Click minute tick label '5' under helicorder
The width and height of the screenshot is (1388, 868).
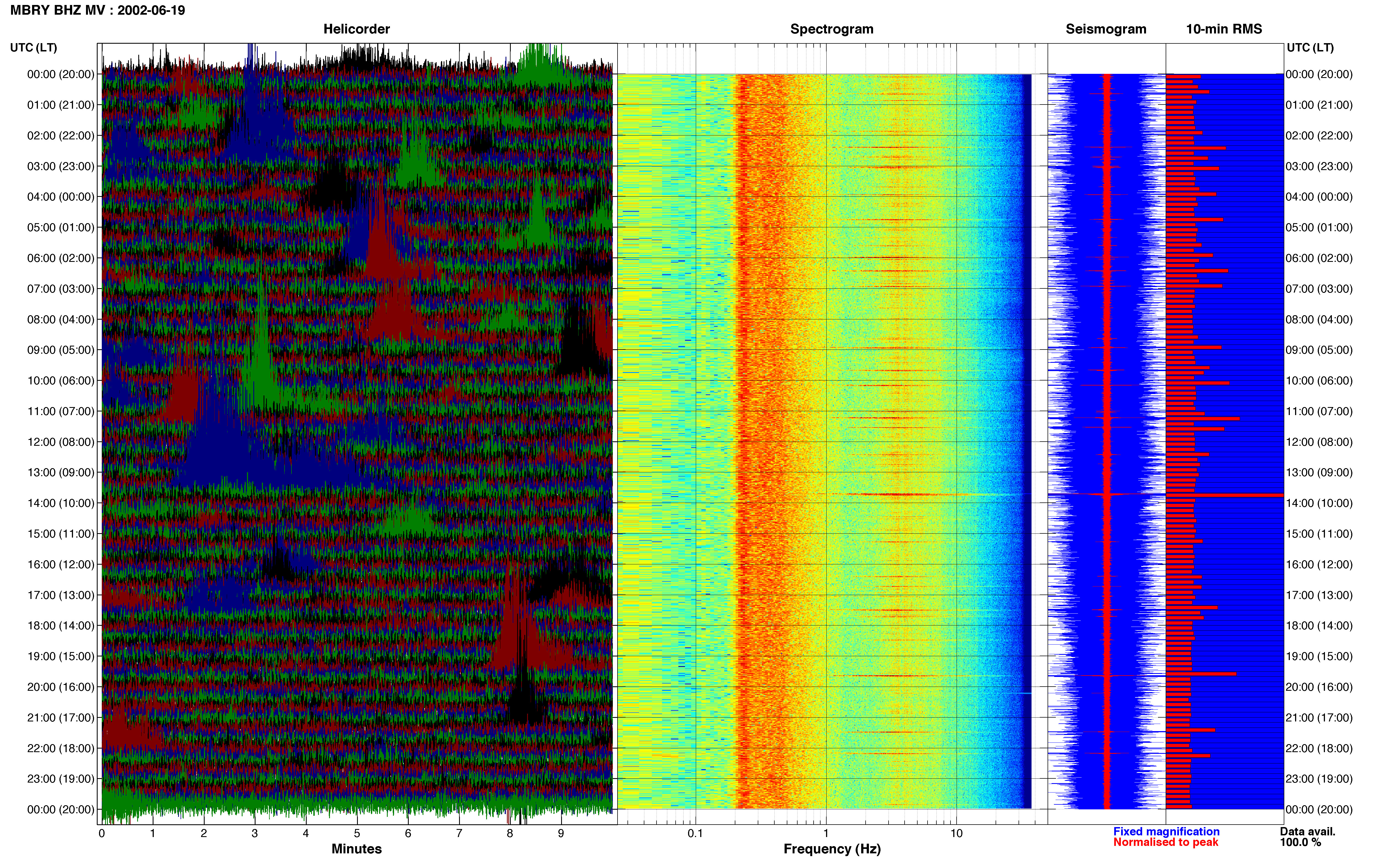(x=357, y=833)
